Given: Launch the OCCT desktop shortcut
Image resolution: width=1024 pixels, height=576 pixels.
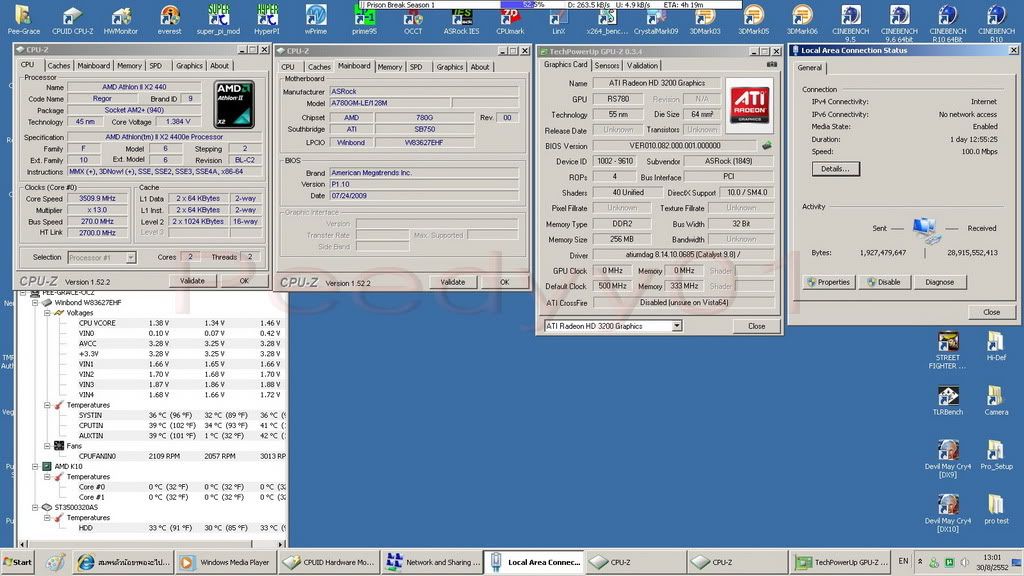Looking at the screenshot, I should pos(413,20).
